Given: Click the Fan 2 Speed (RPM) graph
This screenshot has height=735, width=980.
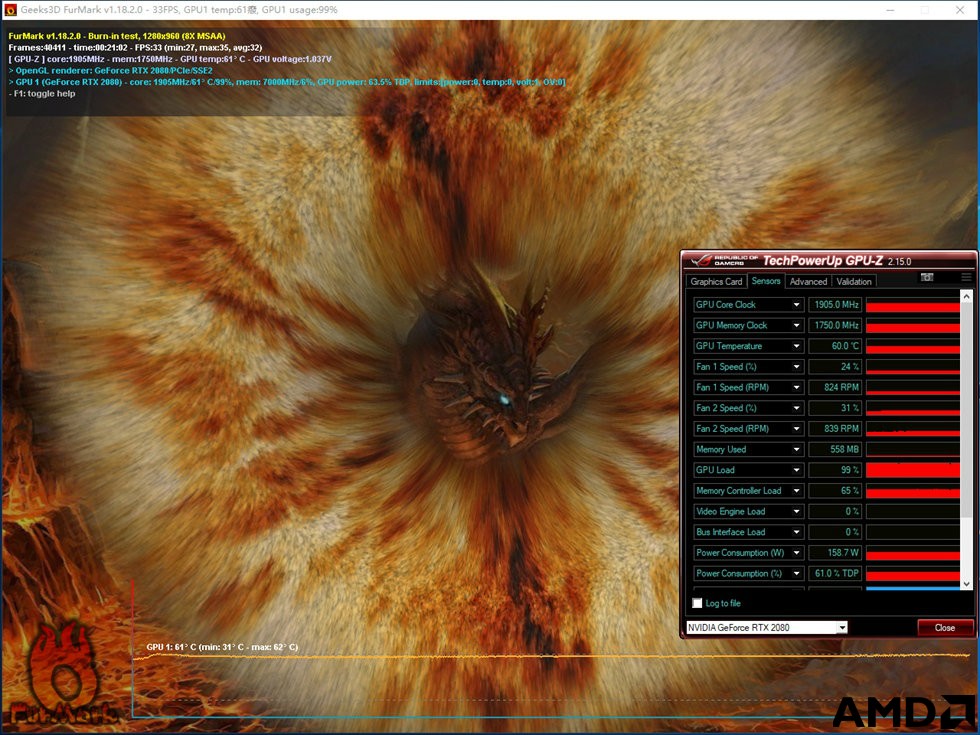Looking at the screenshot, I should (912, 429).
